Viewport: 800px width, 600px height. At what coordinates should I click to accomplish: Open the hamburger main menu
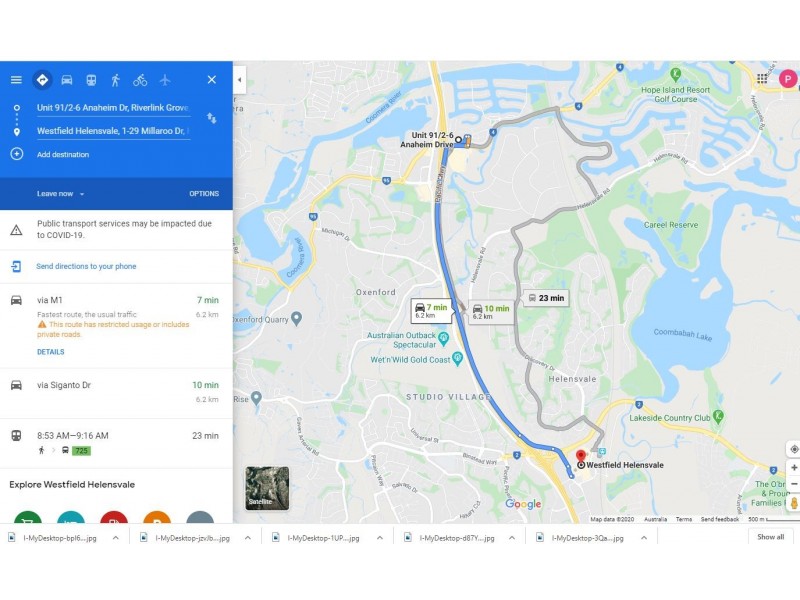16,80
